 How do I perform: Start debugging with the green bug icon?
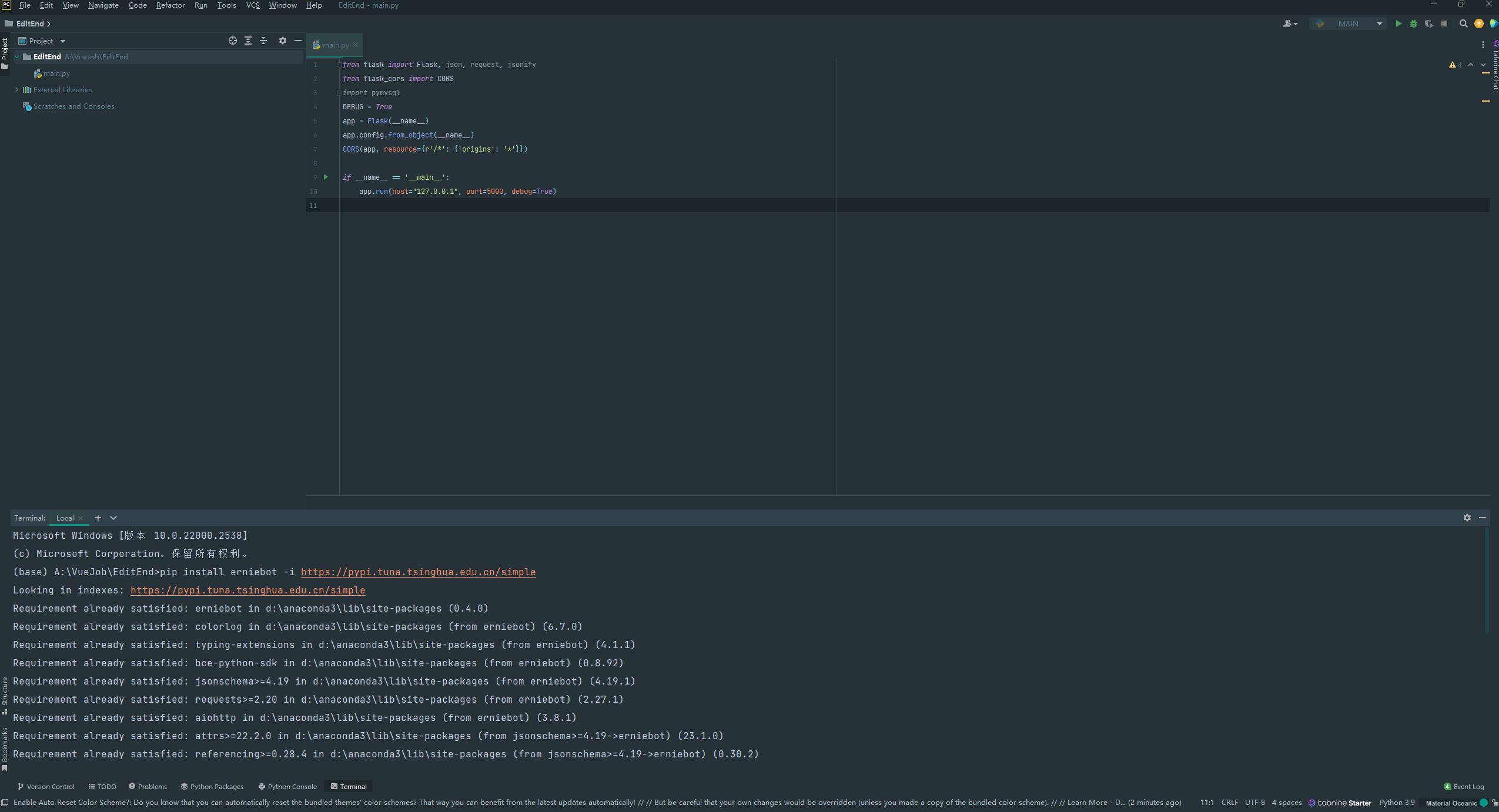tap(1414, 24)
